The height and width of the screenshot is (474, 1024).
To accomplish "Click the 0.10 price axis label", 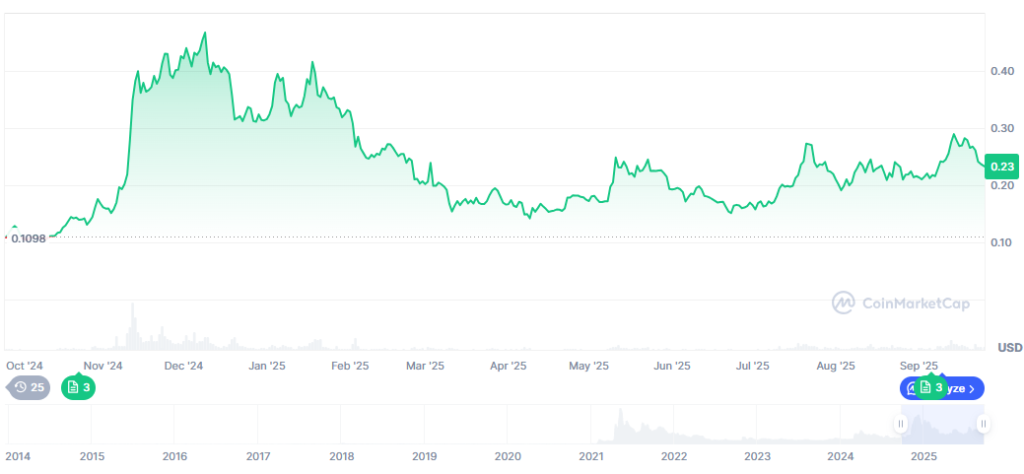I will tap(1000, 243).
